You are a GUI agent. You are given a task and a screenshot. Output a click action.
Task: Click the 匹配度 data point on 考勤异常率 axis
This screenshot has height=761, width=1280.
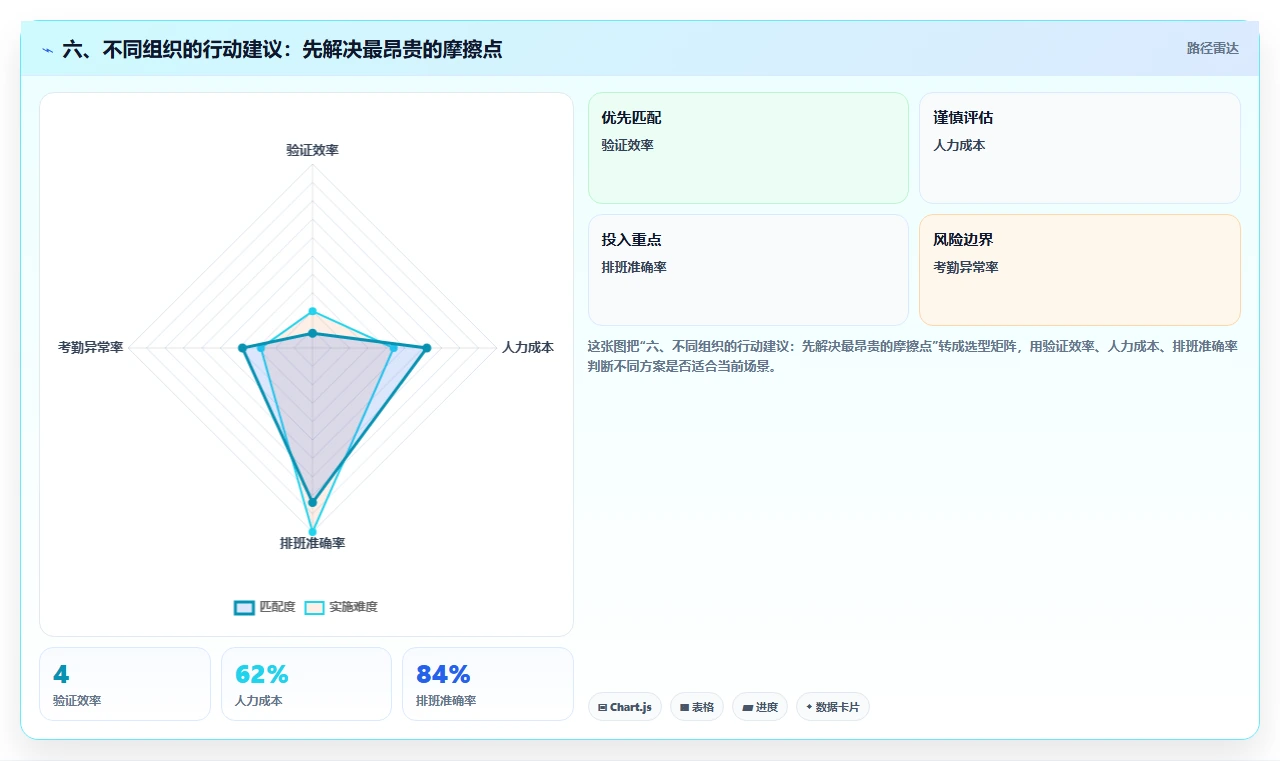[x=242, y=348]
